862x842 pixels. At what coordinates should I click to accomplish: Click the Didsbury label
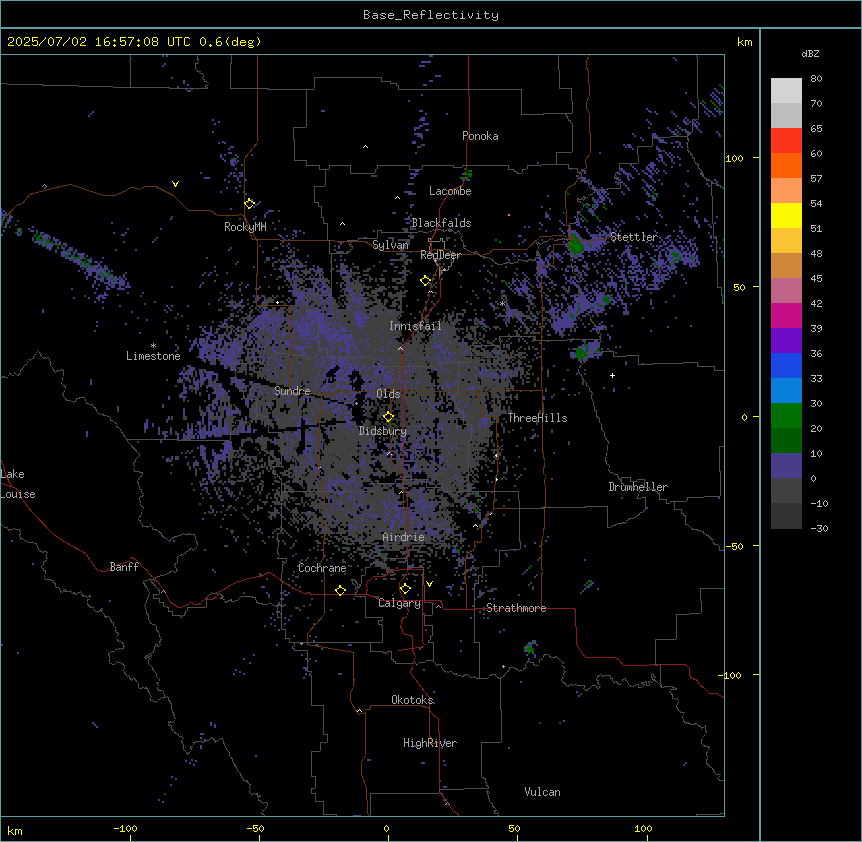coord(383,431)
